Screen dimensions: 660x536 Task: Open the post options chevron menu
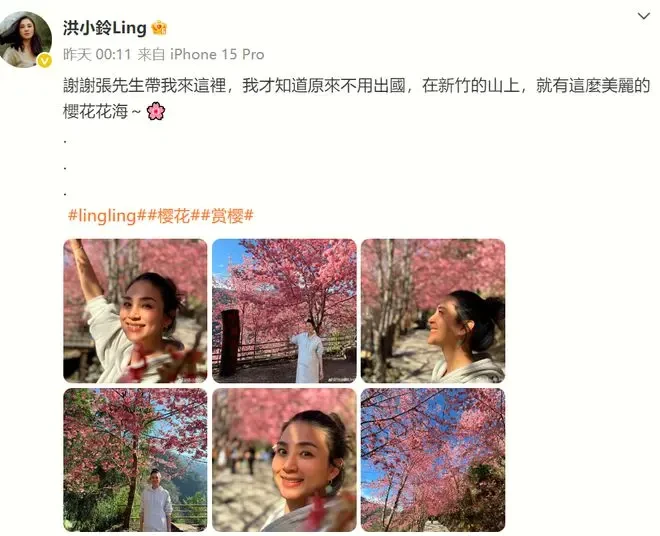(x=644, y=16)
